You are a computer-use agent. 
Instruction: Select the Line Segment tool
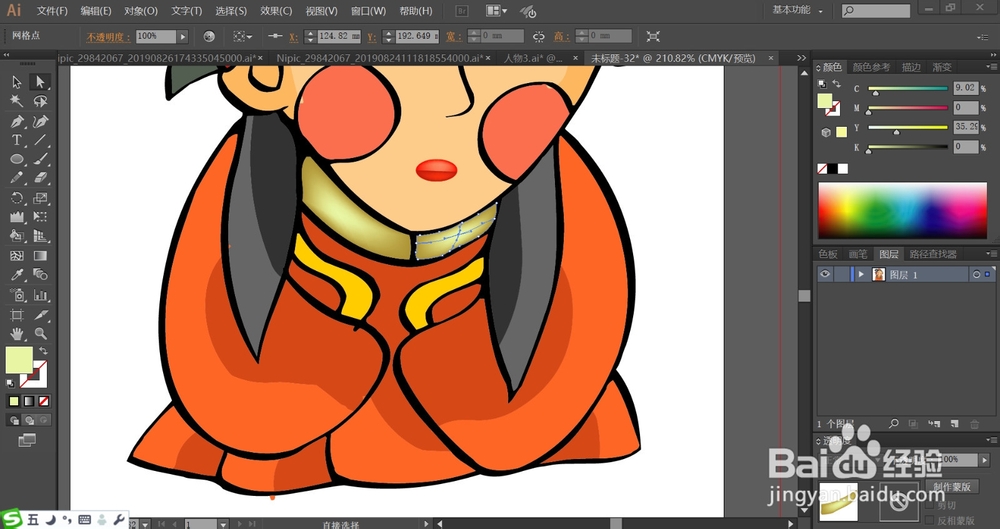(40, 140)
